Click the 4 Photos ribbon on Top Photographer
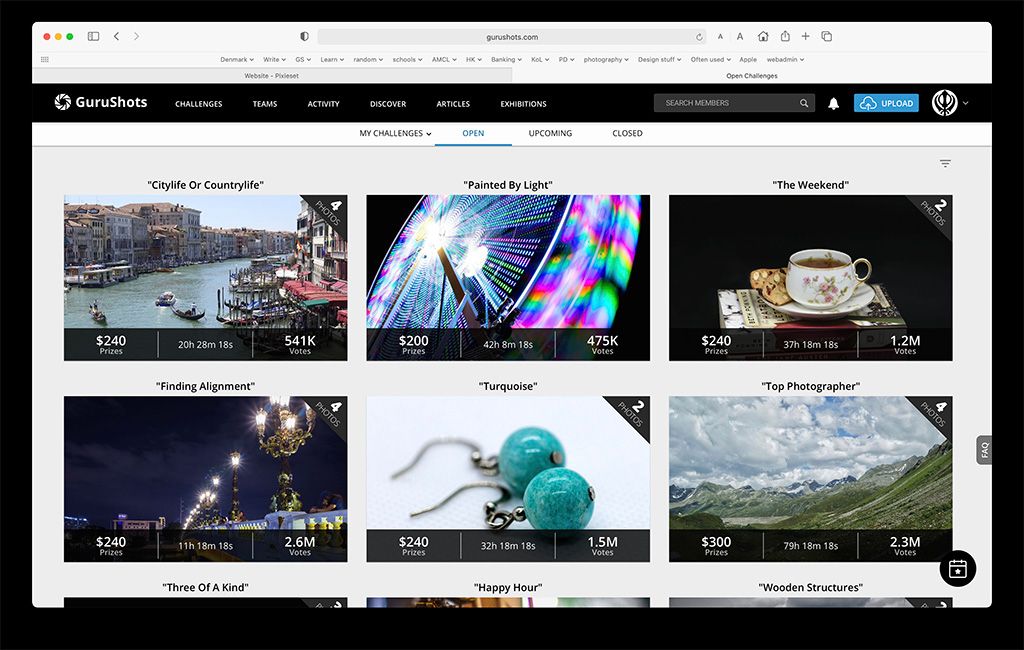1024x650 pixels. point(933,414)
